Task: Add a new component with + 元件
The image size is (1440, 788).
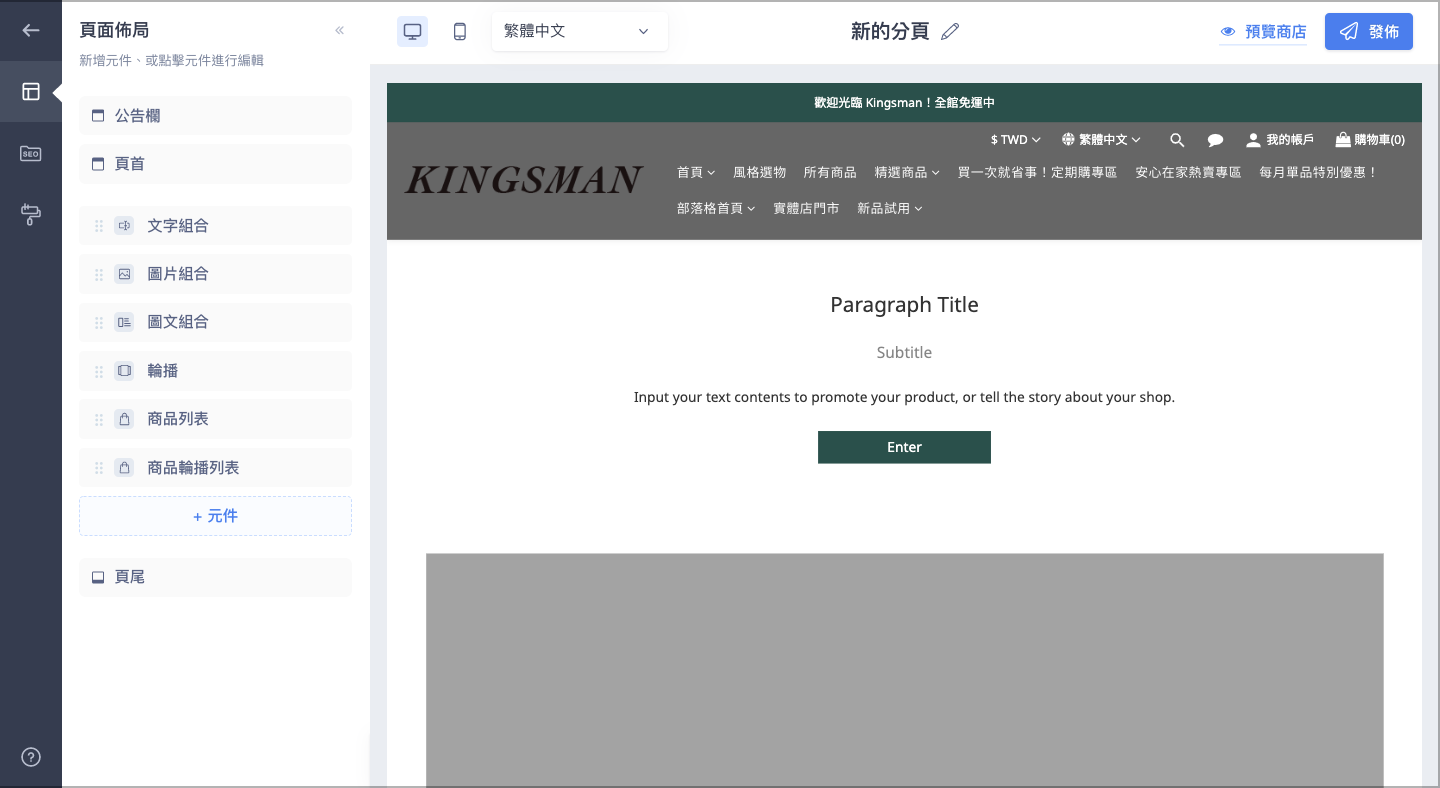Action: tap(215, 516)
